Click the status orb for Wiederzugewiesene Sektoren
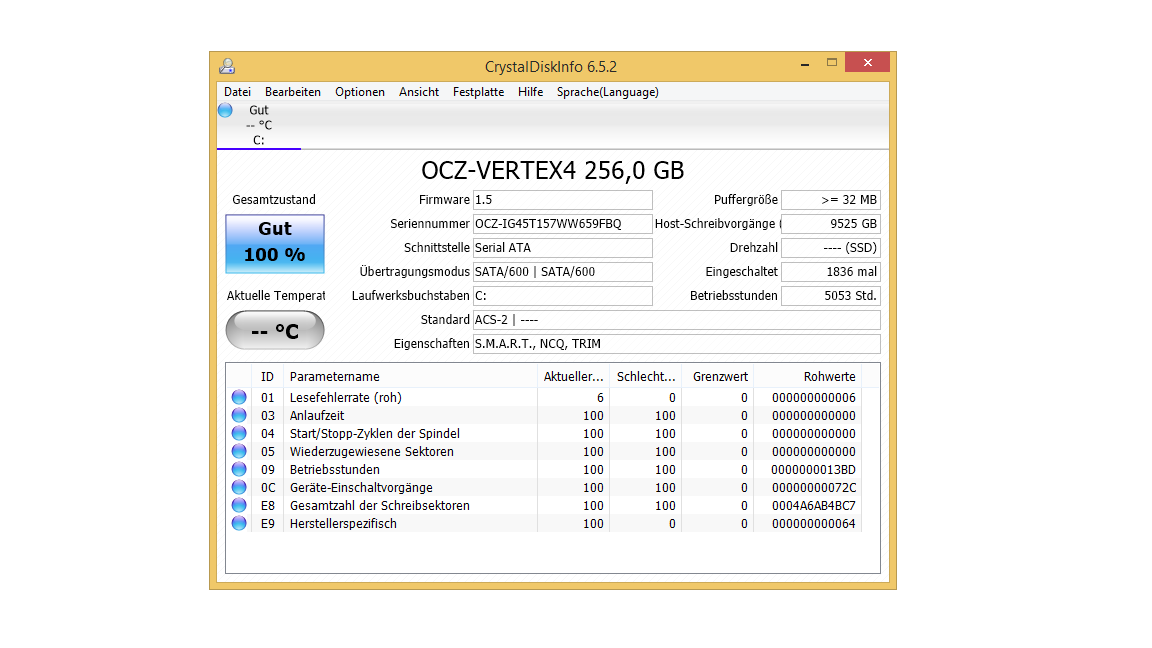Image resolution: width=1152 pixels, height=648 pixels. (x=239, y=451)
